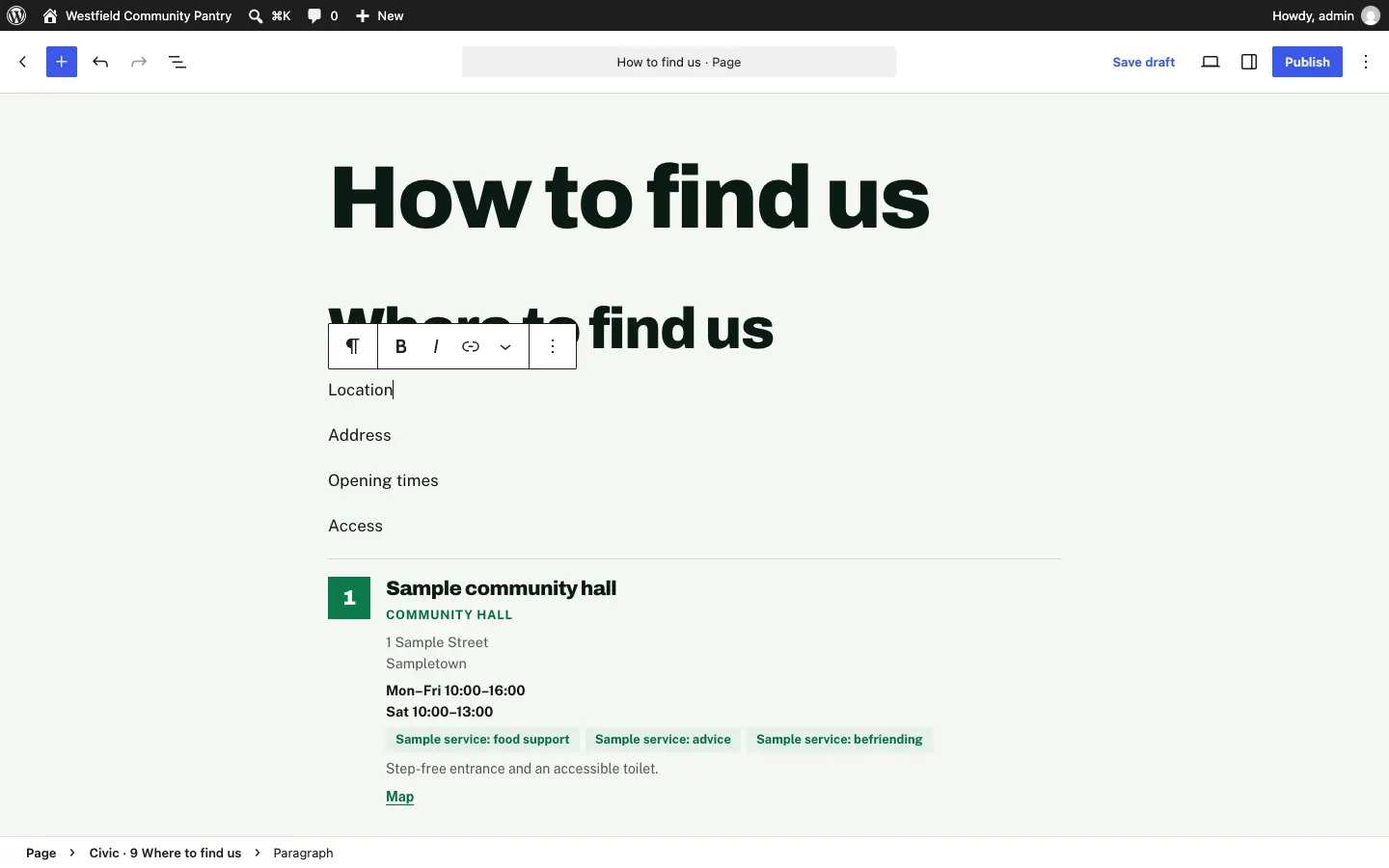This screenshot has width=1389, height=868.
Task: Go back from the editor
Action: [x=23, y=62]
